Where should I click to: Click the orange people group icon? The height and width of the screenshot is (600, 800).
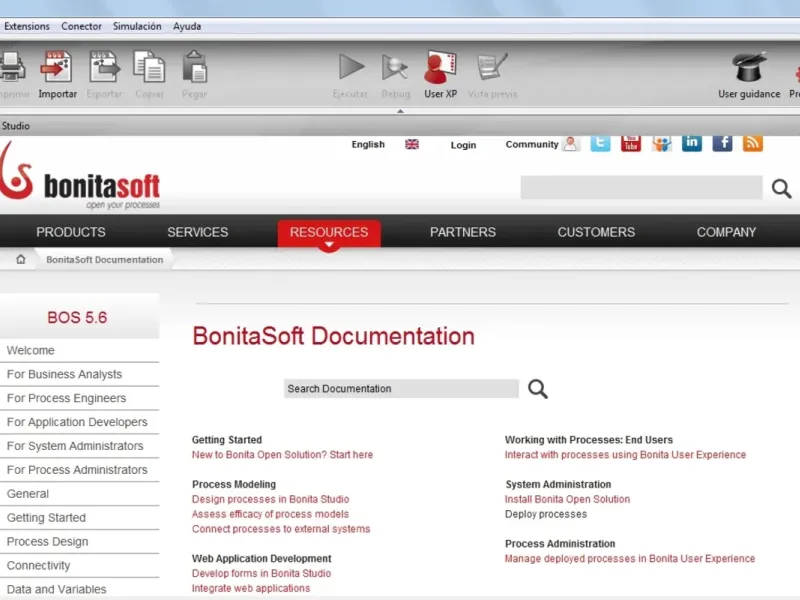click(x=662, y=143)
